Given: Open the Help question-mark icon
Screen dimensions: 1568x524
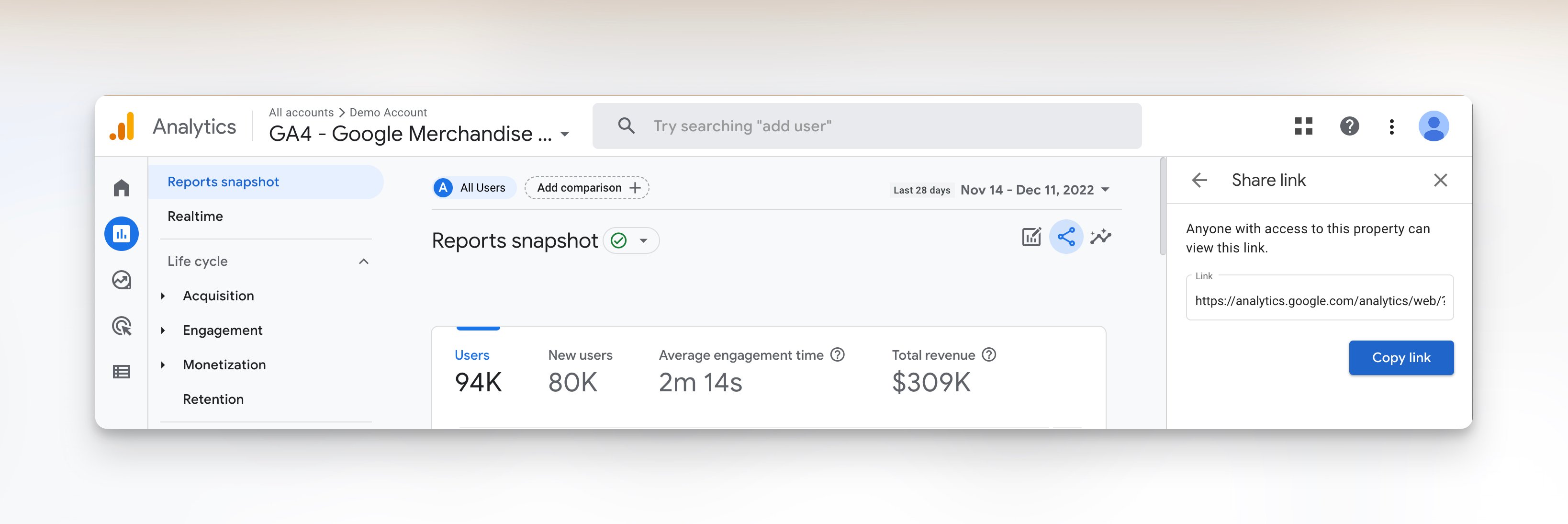Looking at the screenshot, I should (1349, 126).
